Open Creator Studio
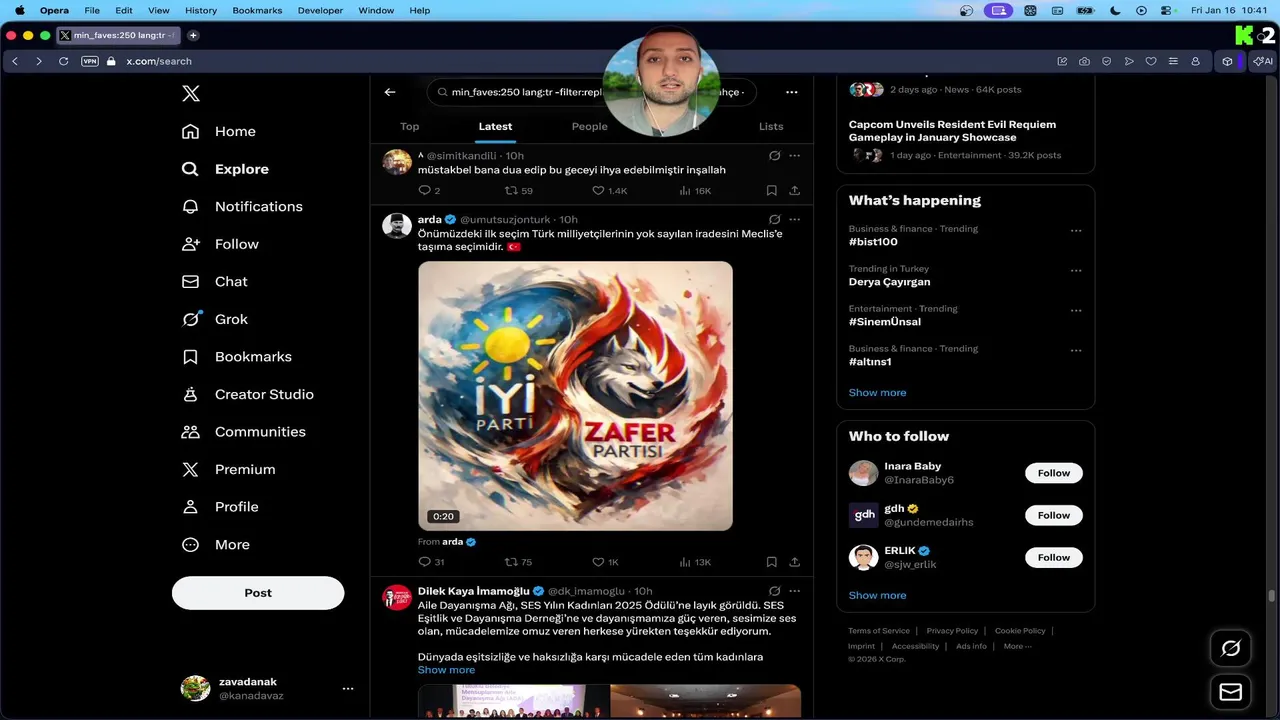This screenshot has width=1280, height=720. tap(247, 394)
